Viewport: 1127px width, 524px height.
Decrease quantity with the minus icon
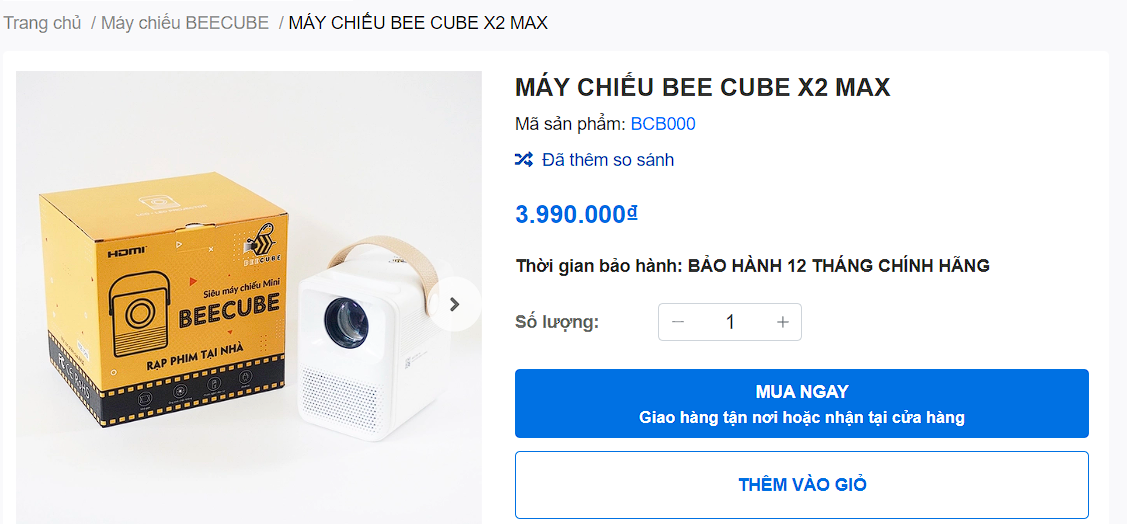pyautogui.click(x=678, y=322)
